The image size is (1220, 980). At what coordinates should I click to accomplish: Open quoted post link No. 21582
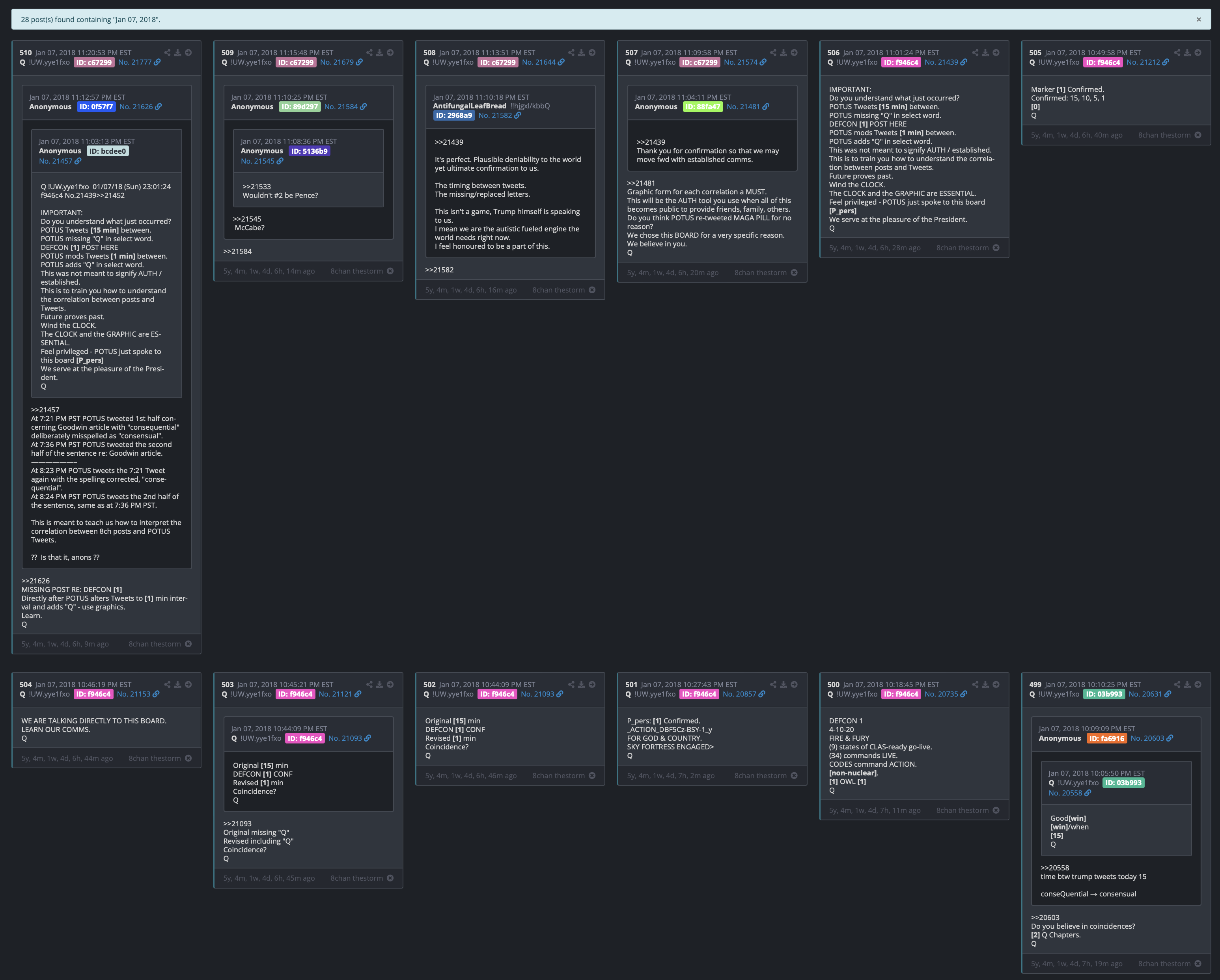click(500, 116)
